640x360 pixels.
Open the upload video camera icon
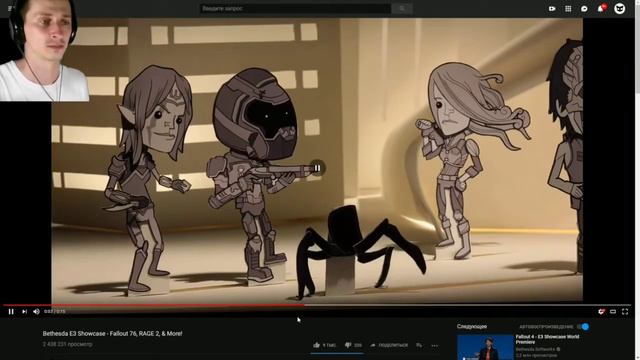[552, 8]
